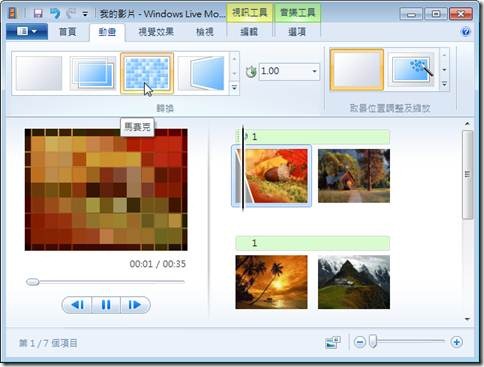The height and width of the screenshot is (367, 484).
Task: Click the mosaic preview monitor image
Action: (x=106, y=189)
